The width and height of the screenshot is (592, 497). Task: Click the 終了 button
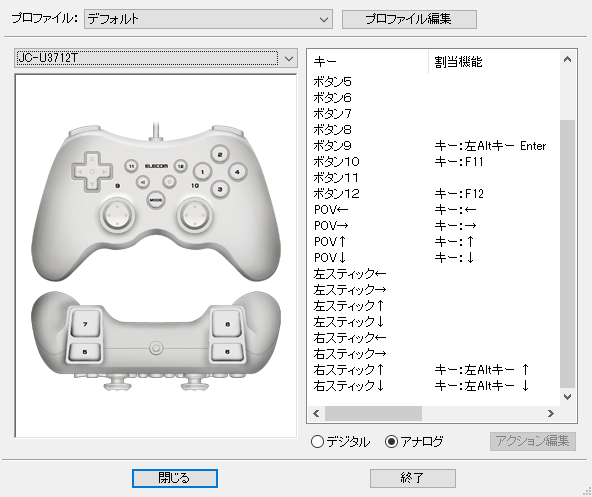tap(413, 478)
